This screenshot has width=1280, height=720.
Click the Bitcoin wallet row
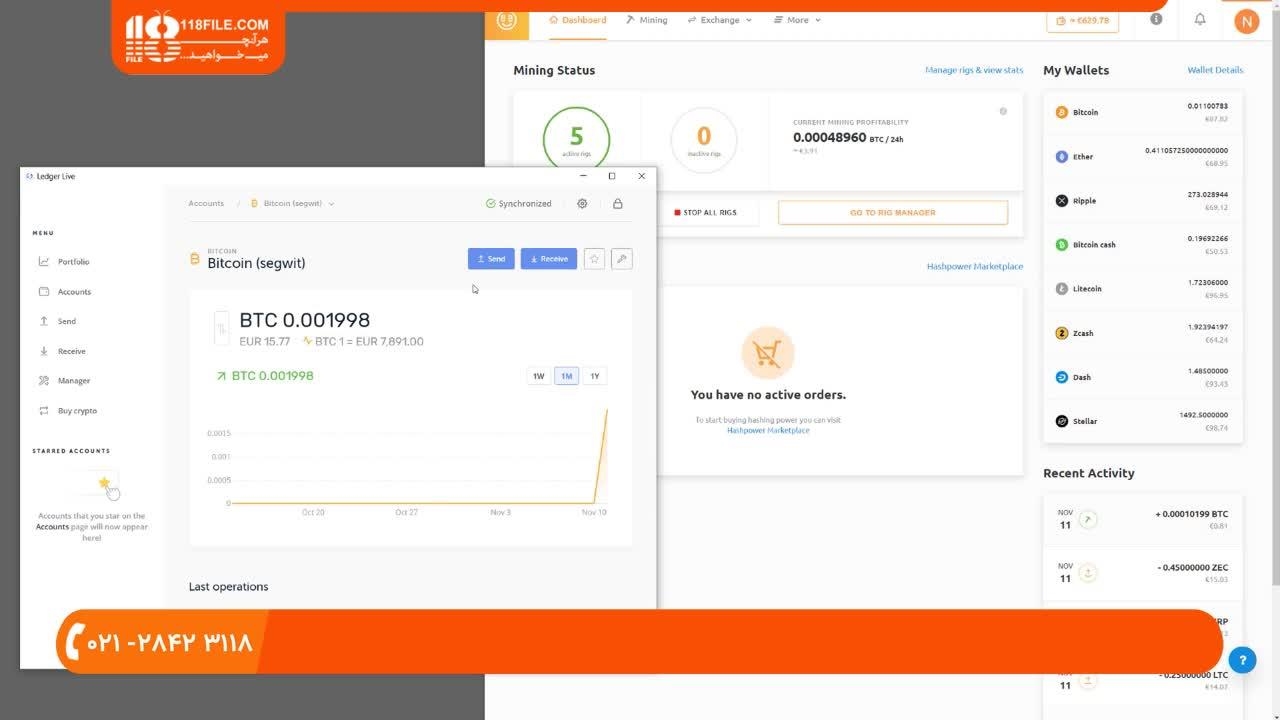(1142, 112)
